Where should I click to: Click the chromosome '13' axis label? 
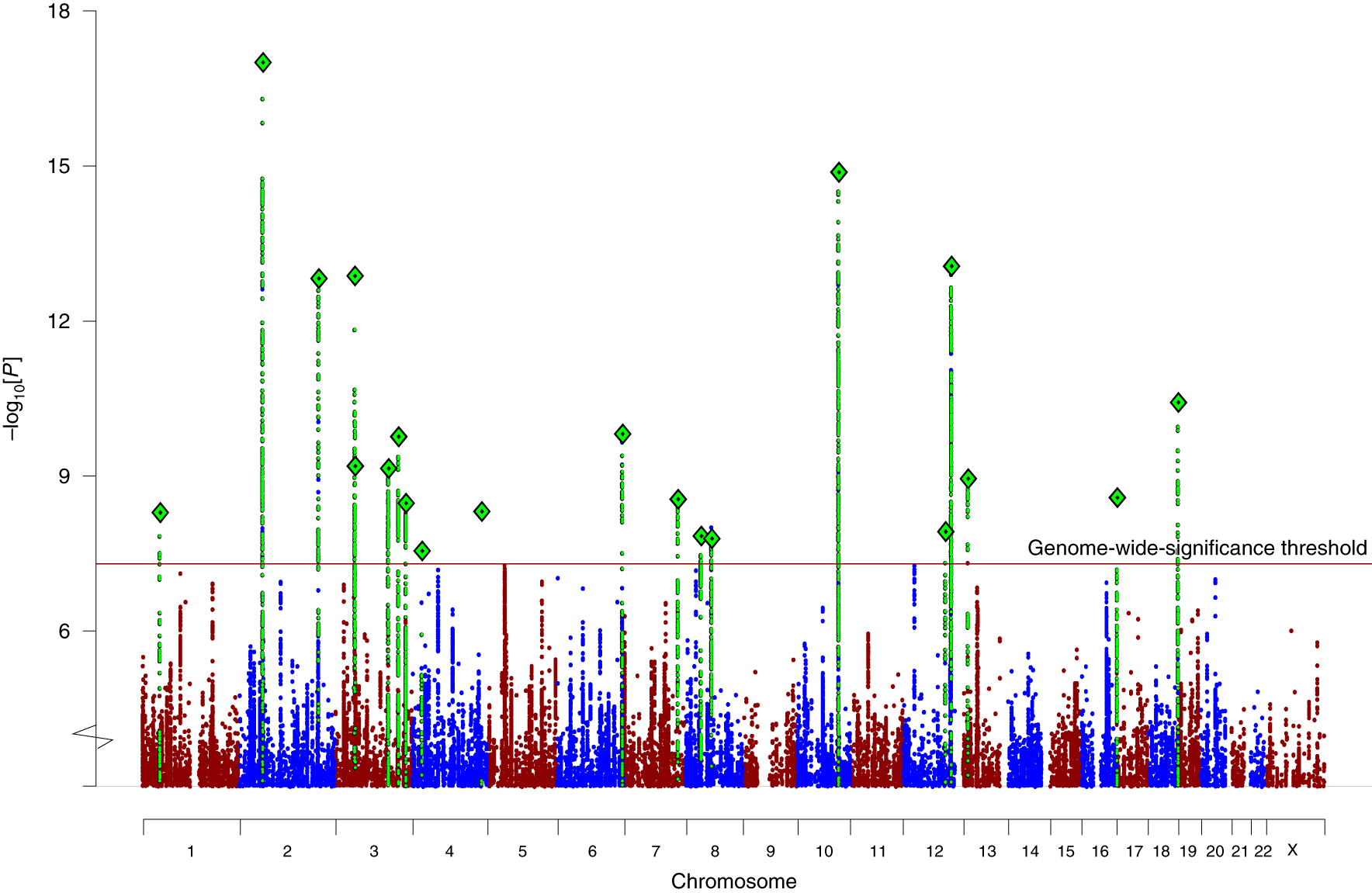tap(987, 852)
